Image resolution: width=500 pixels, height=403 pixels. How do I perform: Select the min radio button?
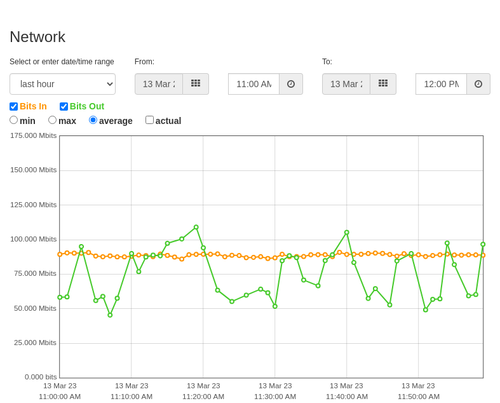click(x=13, y=120)
